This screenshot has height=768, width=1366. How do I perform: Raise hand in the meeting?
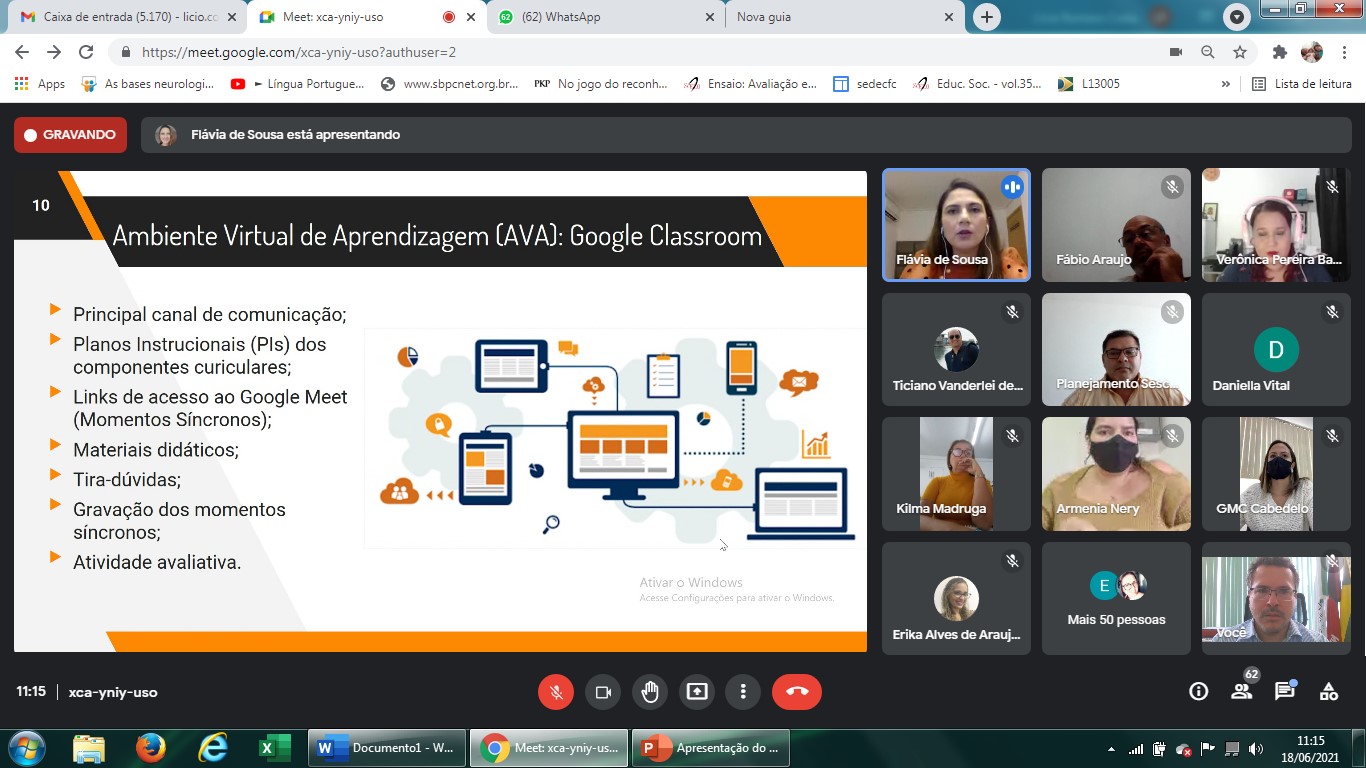pos(650,692)
